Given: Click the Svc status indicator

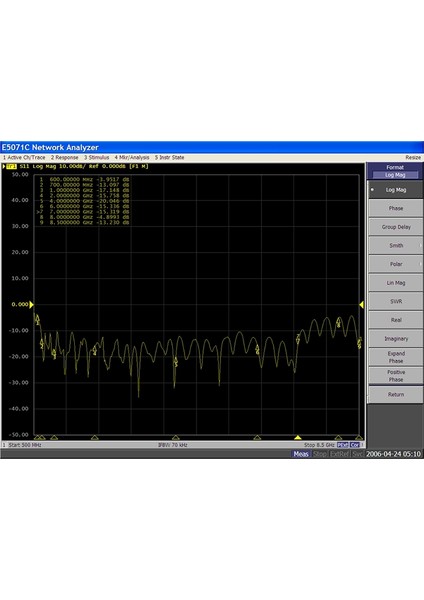Looking at the screenshot, I should click(x=357, y=454).
